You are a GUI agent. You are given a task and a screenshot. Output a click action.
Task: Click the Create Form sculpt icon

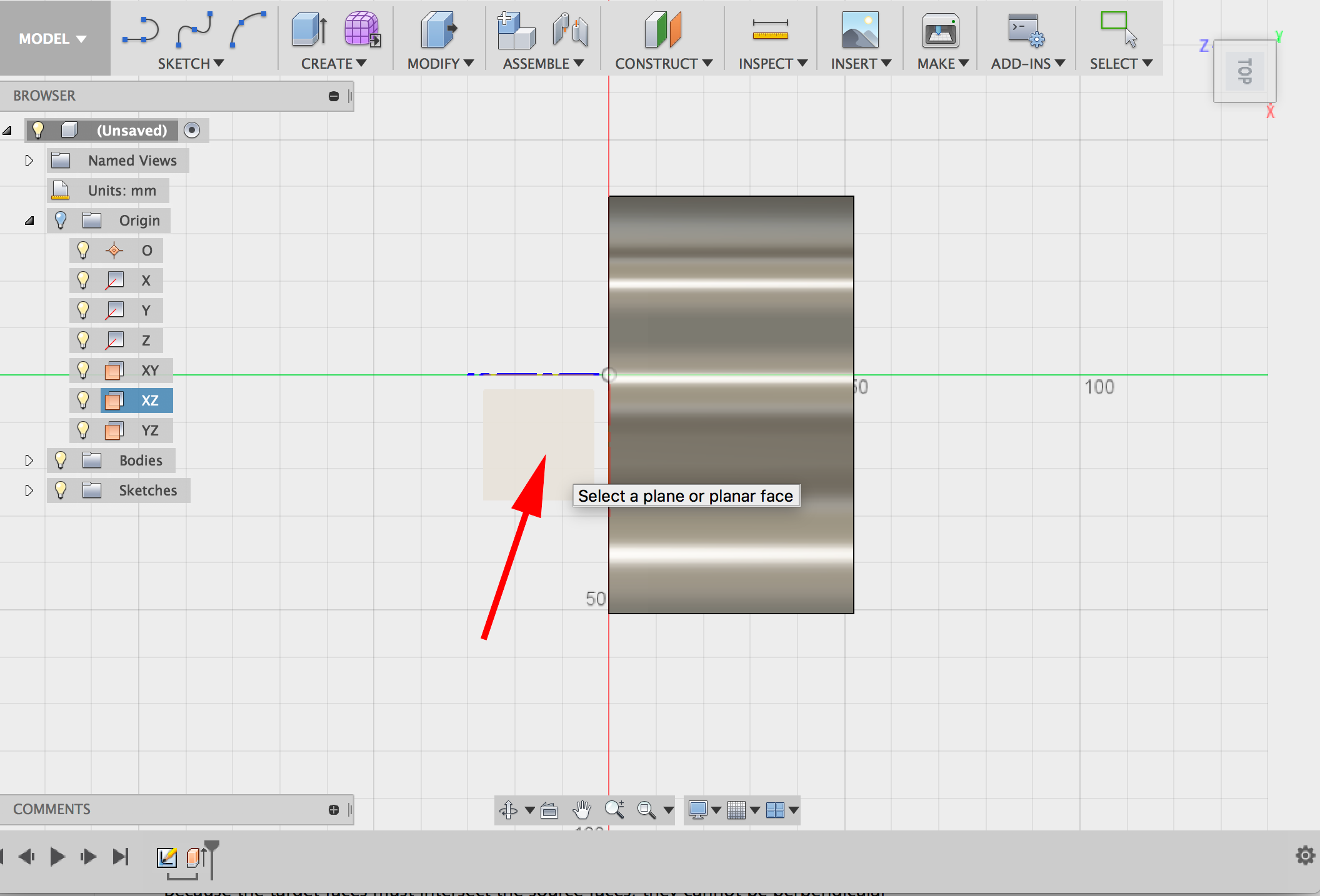pos(362,30)
